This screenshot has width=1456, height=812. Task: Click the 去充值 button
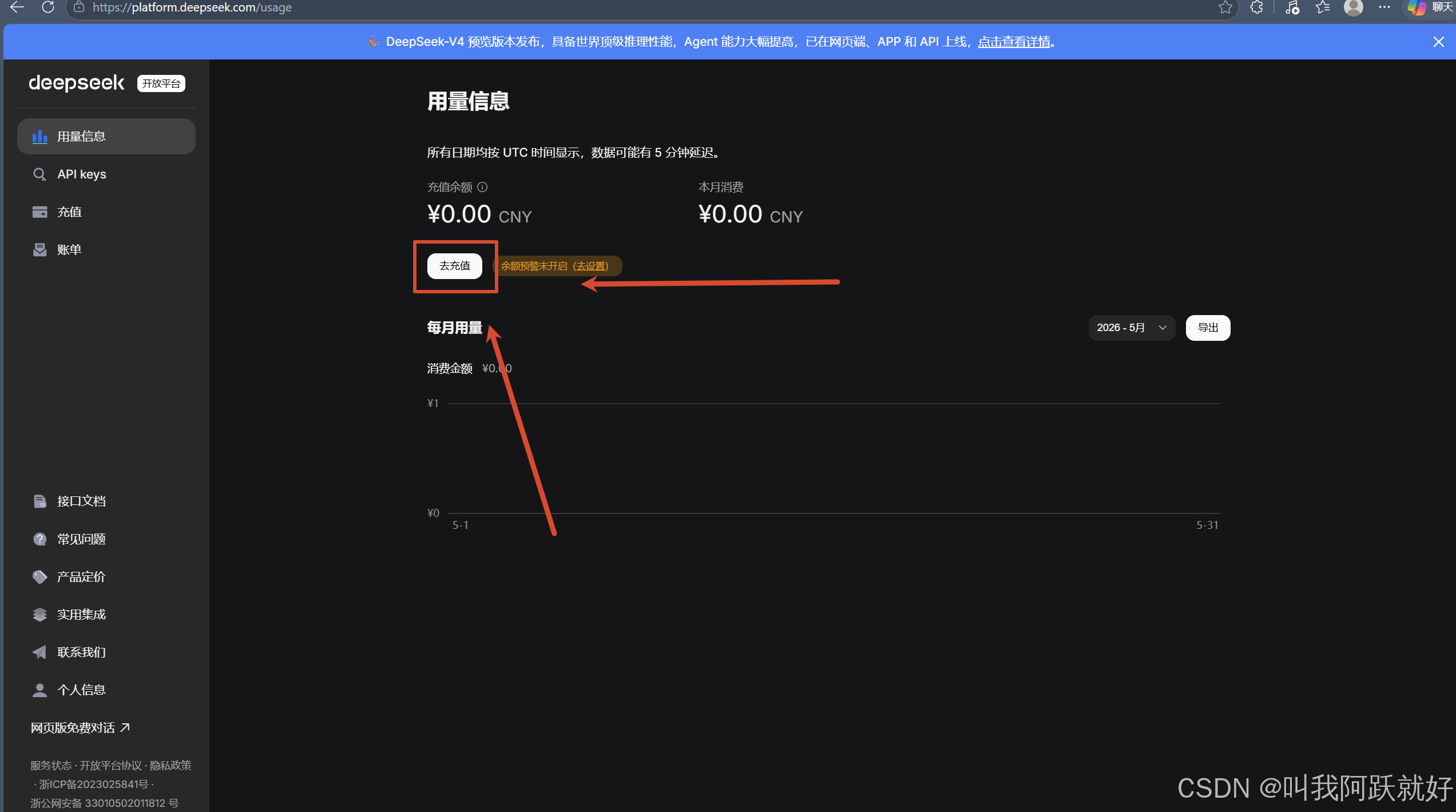pos(455,266)
